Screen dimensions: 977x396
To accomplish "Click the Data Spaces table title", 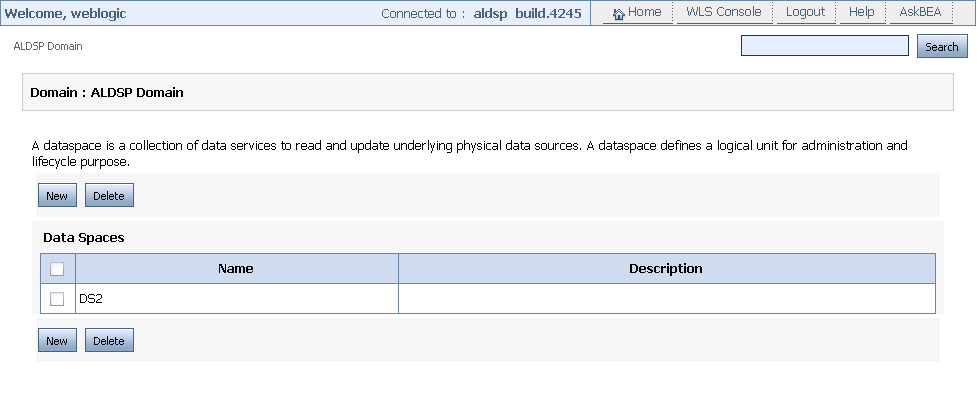I will pyautogui.click(x=83, y=238).
